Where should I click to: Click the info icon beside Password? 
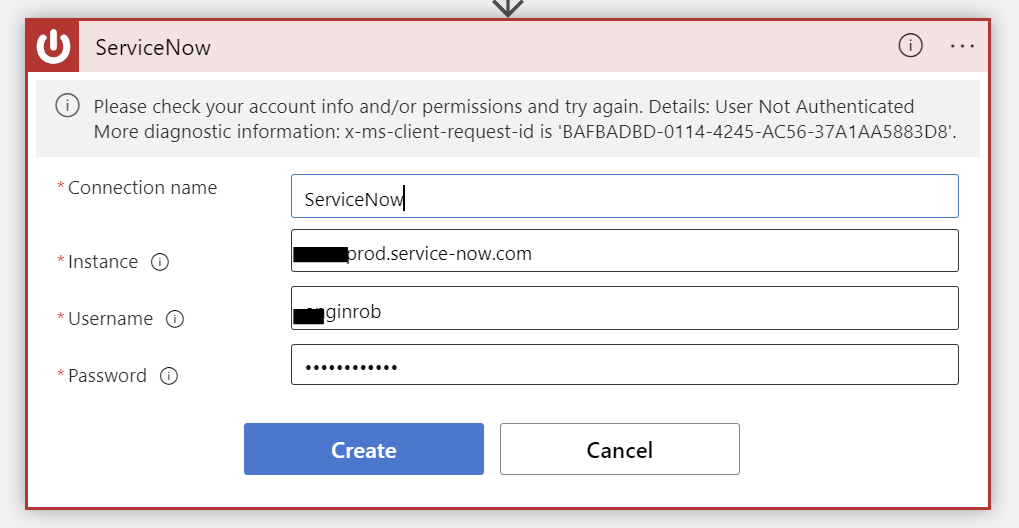(x=169, y=376)
